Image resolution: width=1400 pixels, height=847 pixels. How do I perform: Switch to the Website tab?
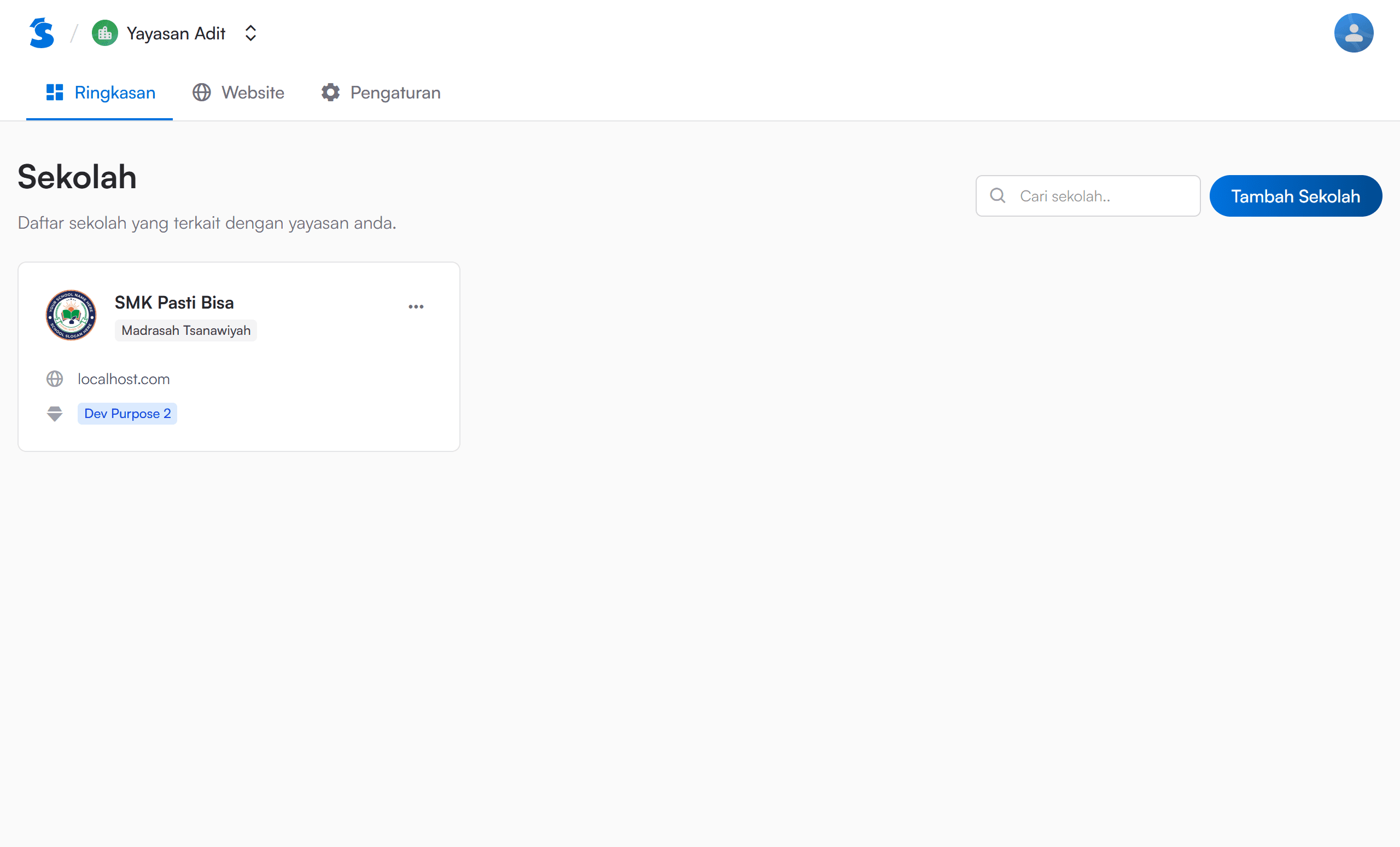252,92
